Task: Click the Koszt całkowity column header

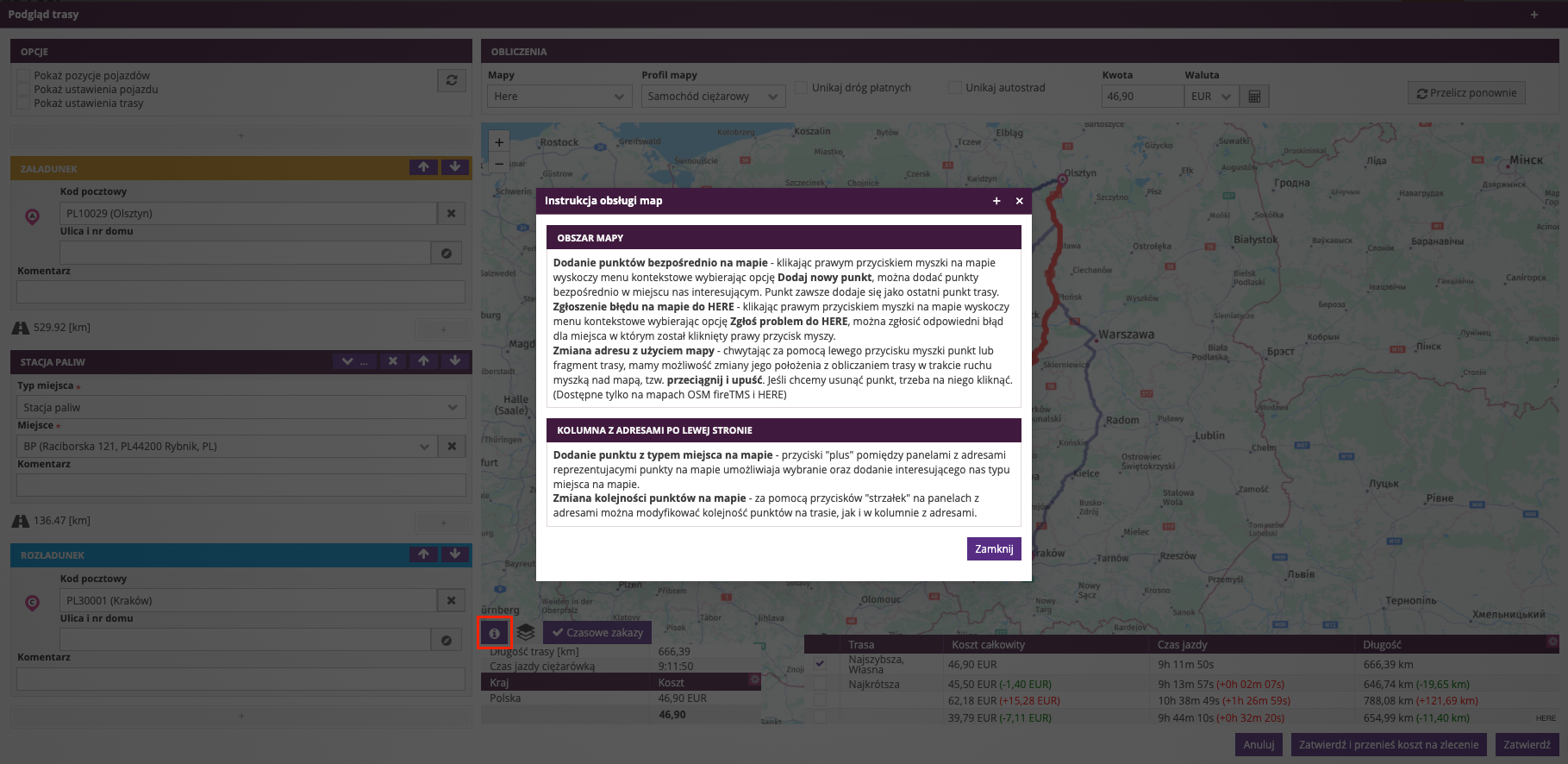Action: (988, 644)
